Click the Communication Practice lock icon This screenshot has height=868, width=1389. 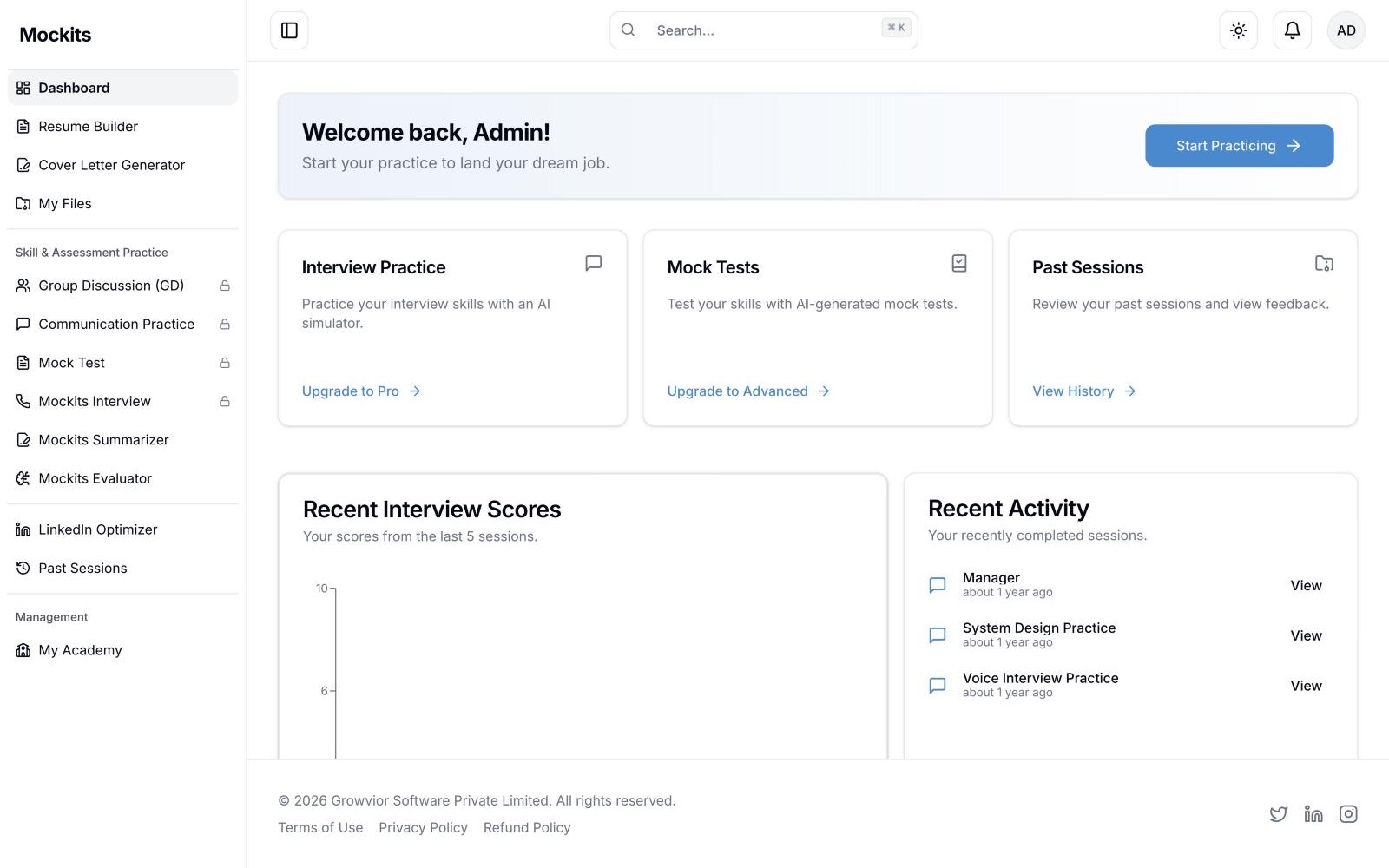[x=225, y=325]
